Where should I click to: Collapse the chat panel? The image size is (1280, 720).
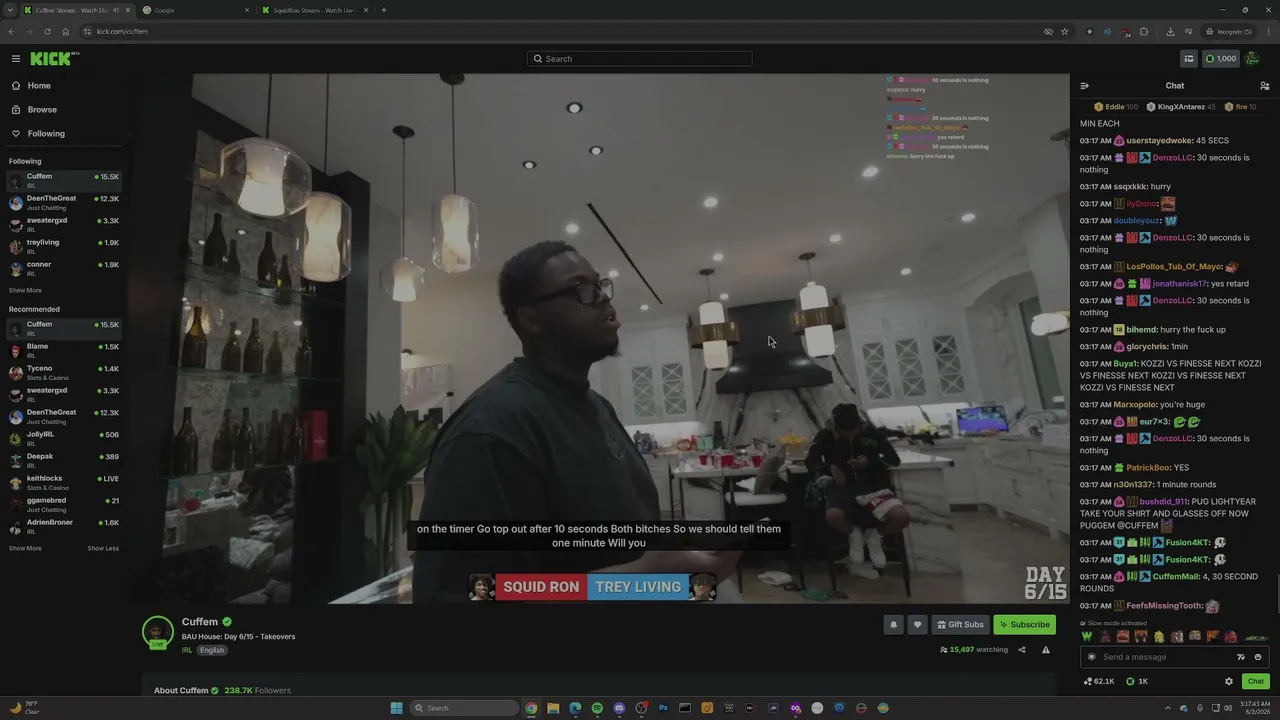pyautogui.click(x=1085, y=86)
